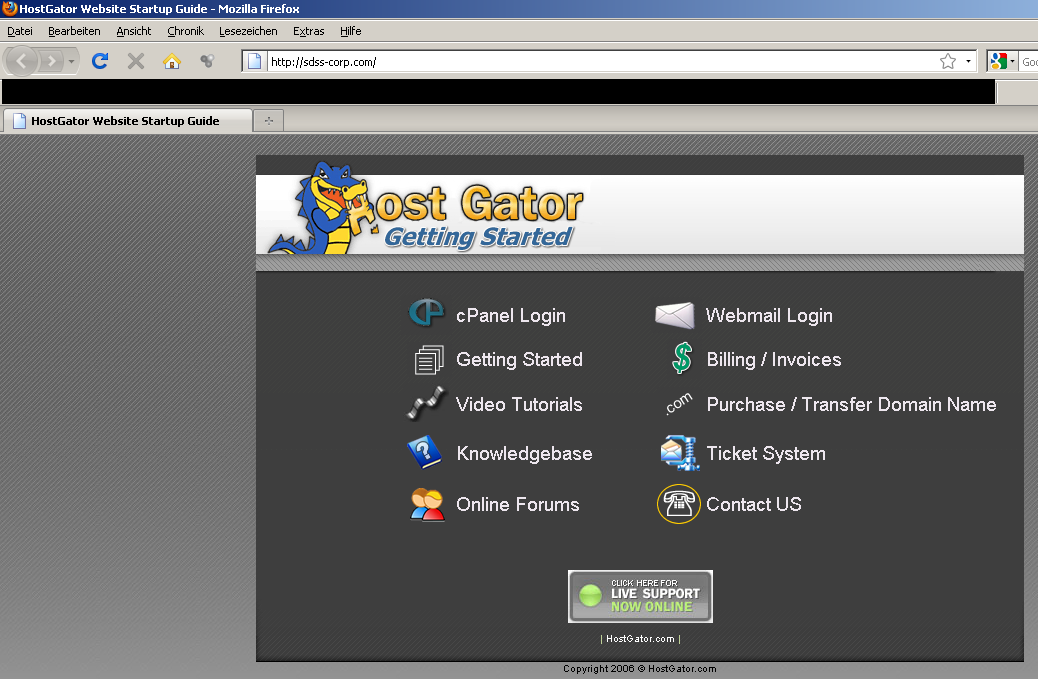Click the Ticket System icon

tap(678, 453)
